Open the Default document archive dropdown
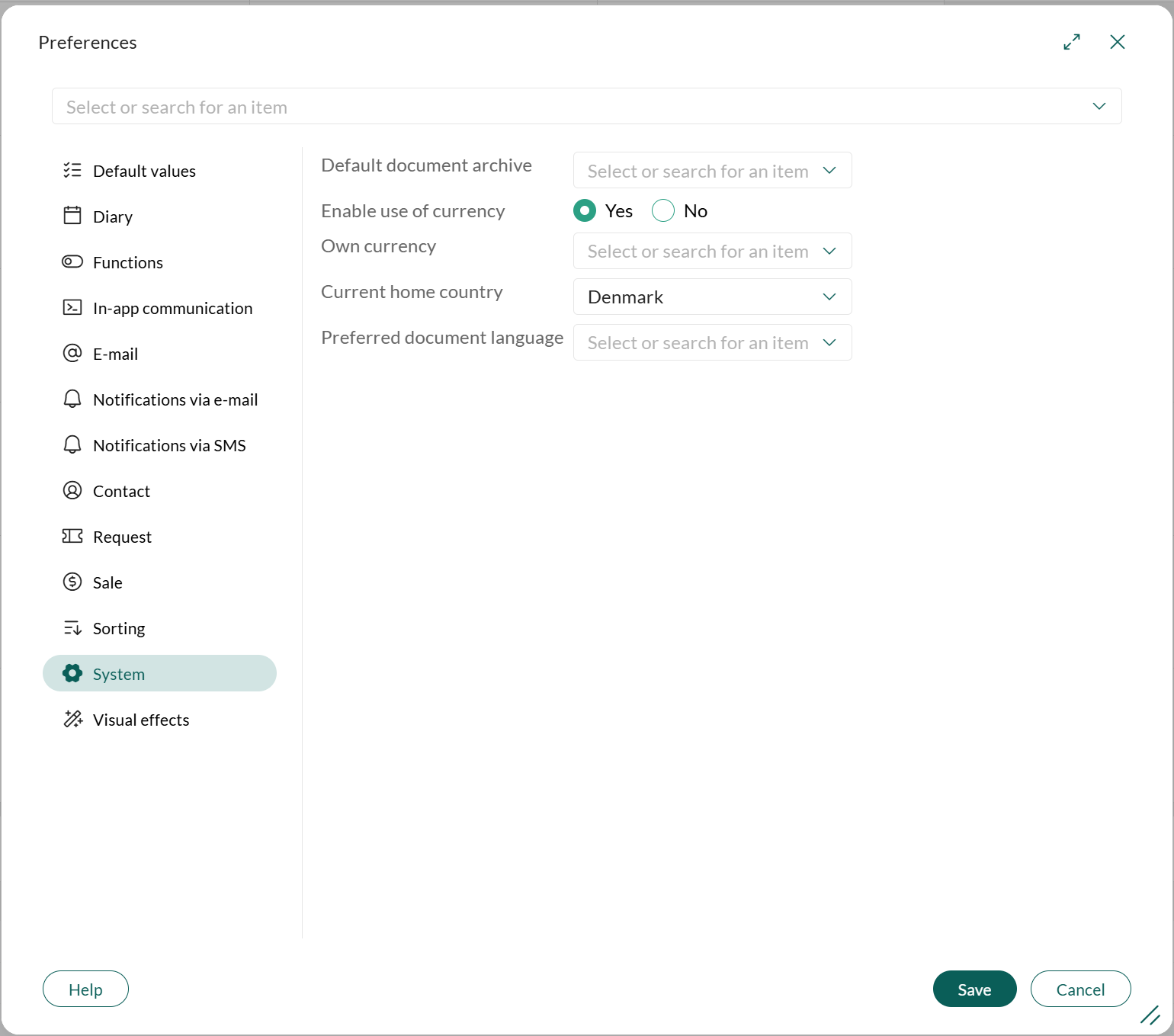 pyautogui.click(x=712, y=170)
